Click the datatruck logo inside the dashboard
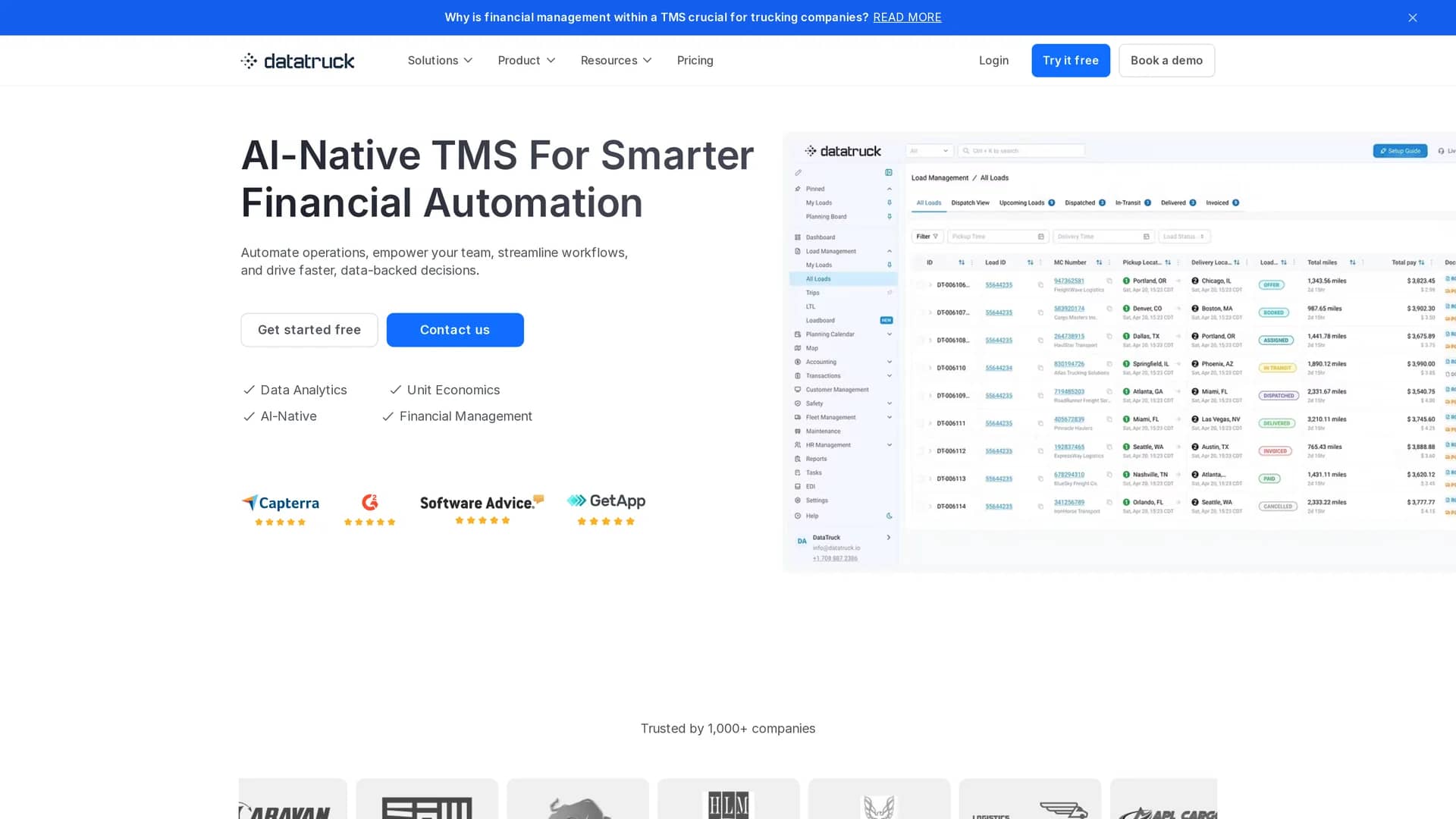The image size is (1456, 819). (843, 151)
